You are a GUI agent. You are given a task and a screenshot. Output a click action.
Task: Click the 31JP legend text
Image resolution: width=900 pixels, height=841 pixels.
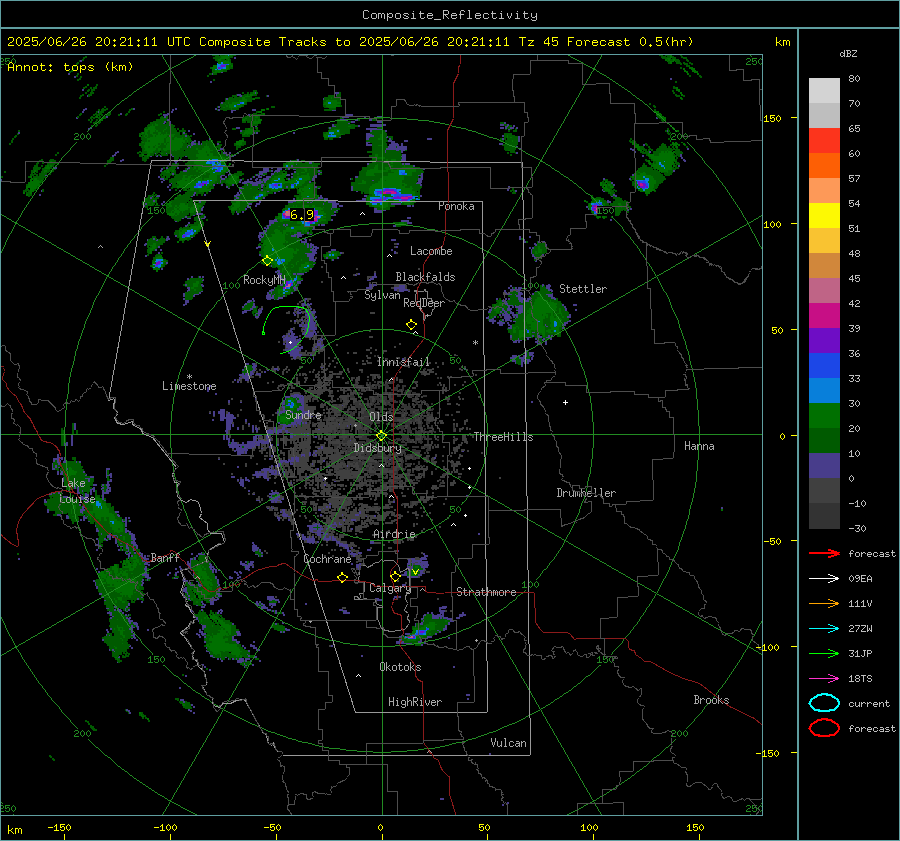click(x=860, y=653)
